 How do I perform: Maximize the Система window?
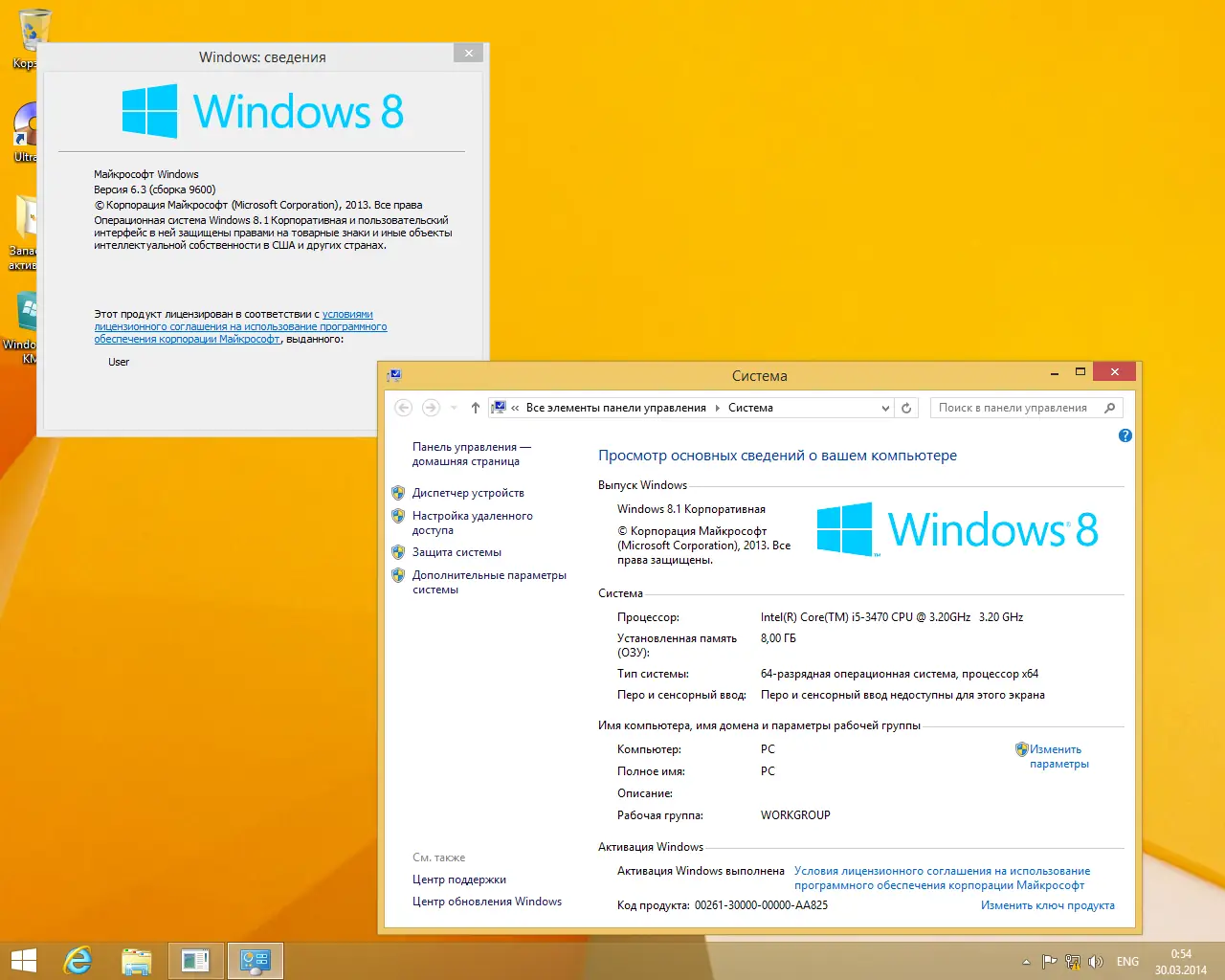coord(1080,372)
